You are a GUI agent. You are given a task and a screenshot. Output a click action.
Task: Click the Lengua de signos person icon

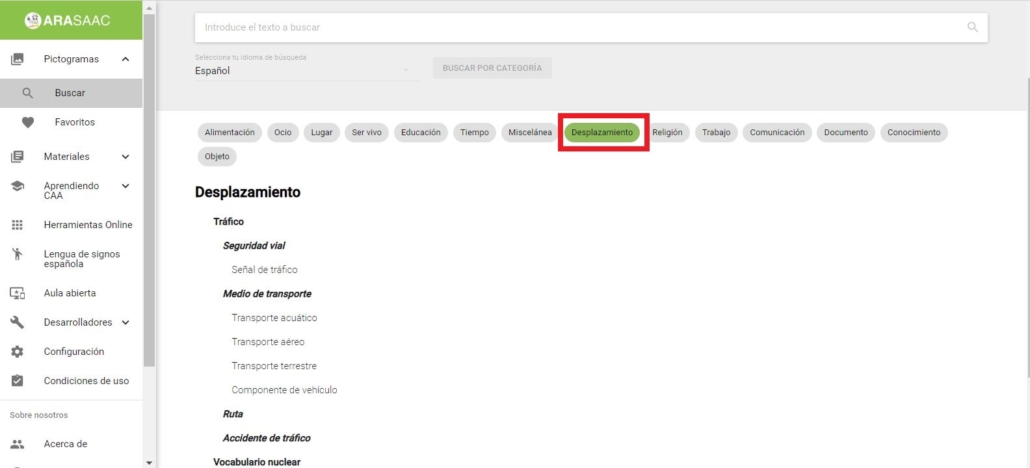(18, 254)
